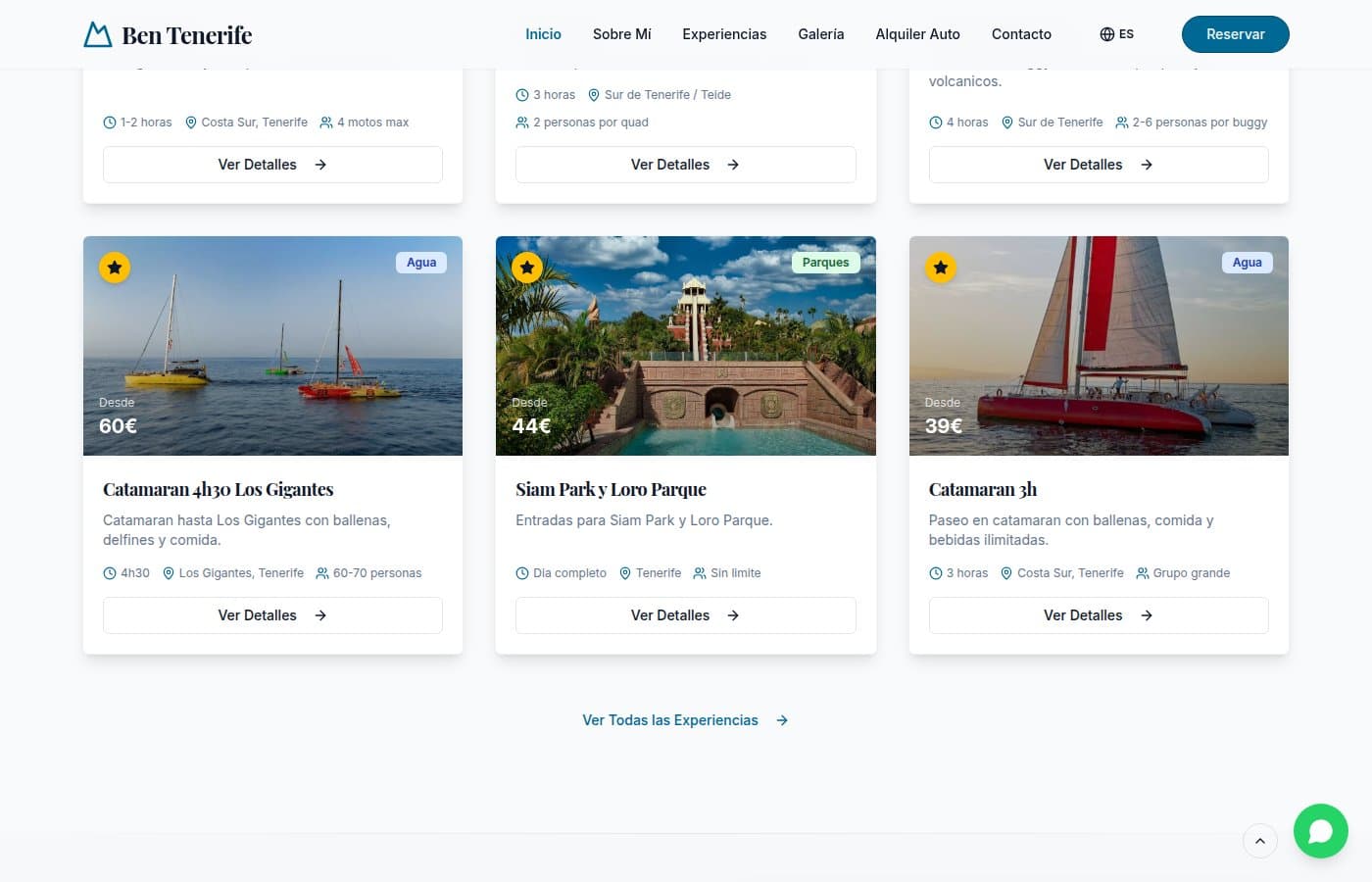The width and height of the screenshot is (1372, 882).
Task: Expand details via Ver Detalles arrow on Siam Park
Action: point(733,615)
